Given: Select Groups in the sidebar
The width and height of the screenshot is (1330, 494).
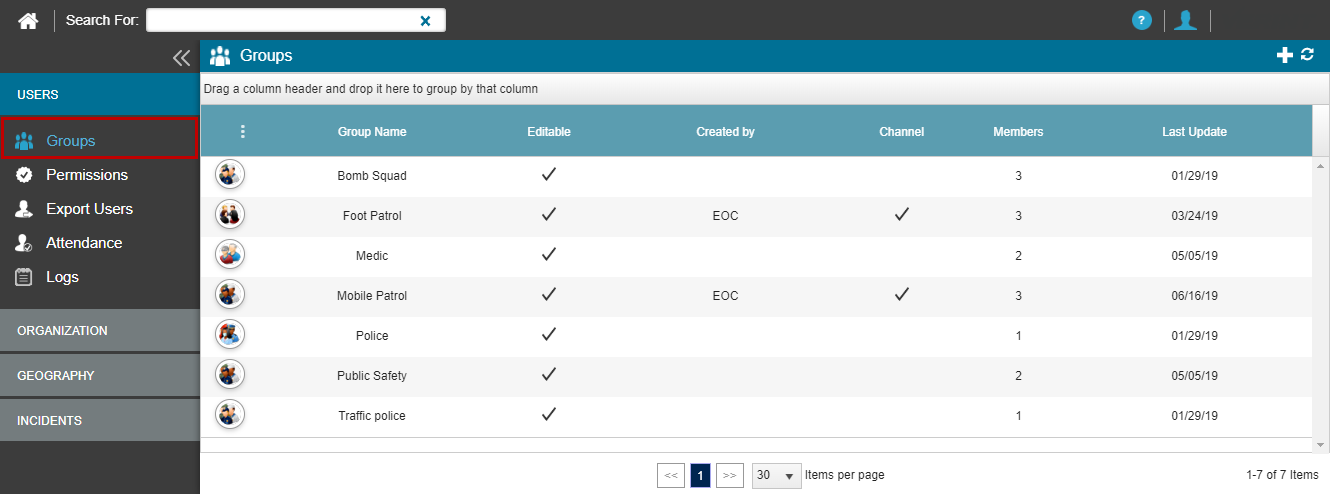Looking at the screenshot, I should click(x=100, y=140).
